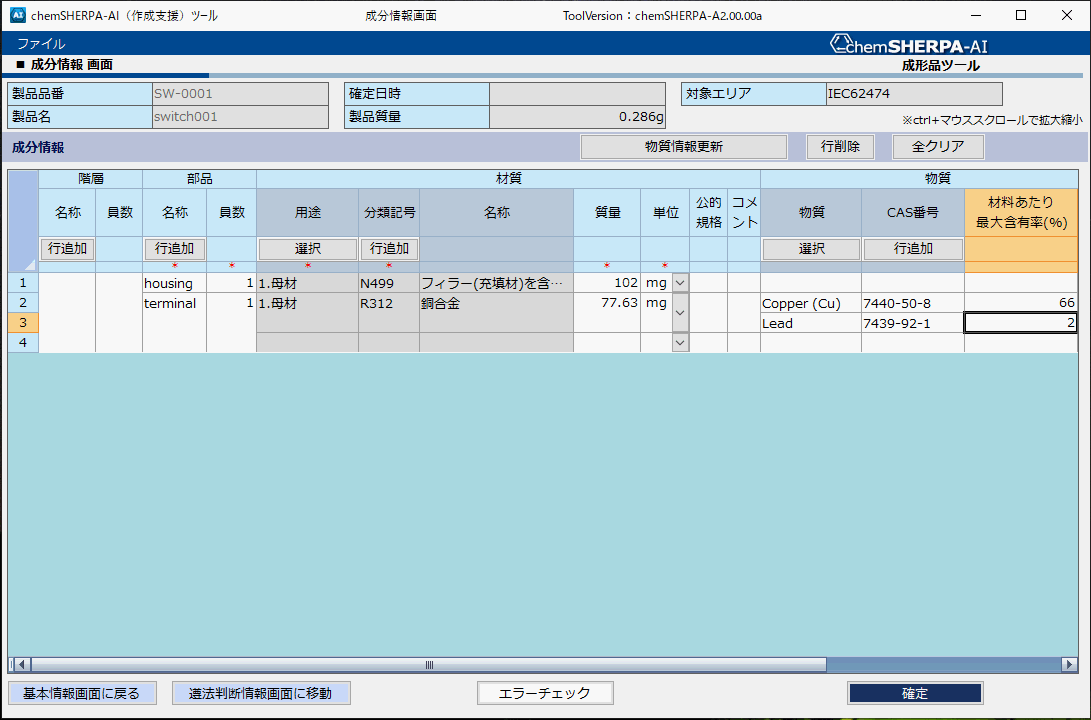1091x720 pixels.
Task: Click 行追加 under the CAS番号 column
Action: [913, 248]
